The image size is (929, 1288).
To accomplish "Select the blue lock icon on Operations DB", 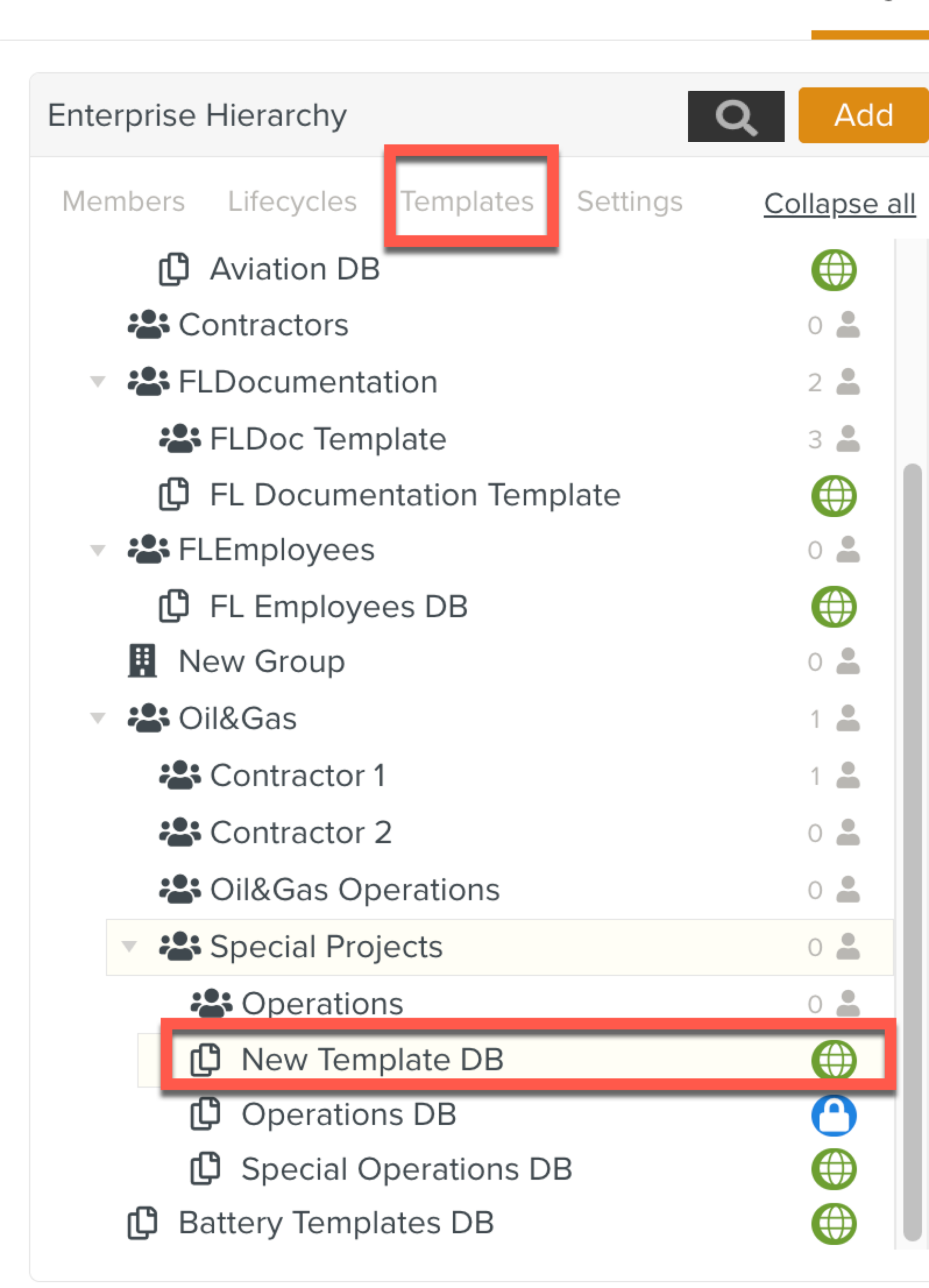I will pyautogui.click(x=834, y=1114).
